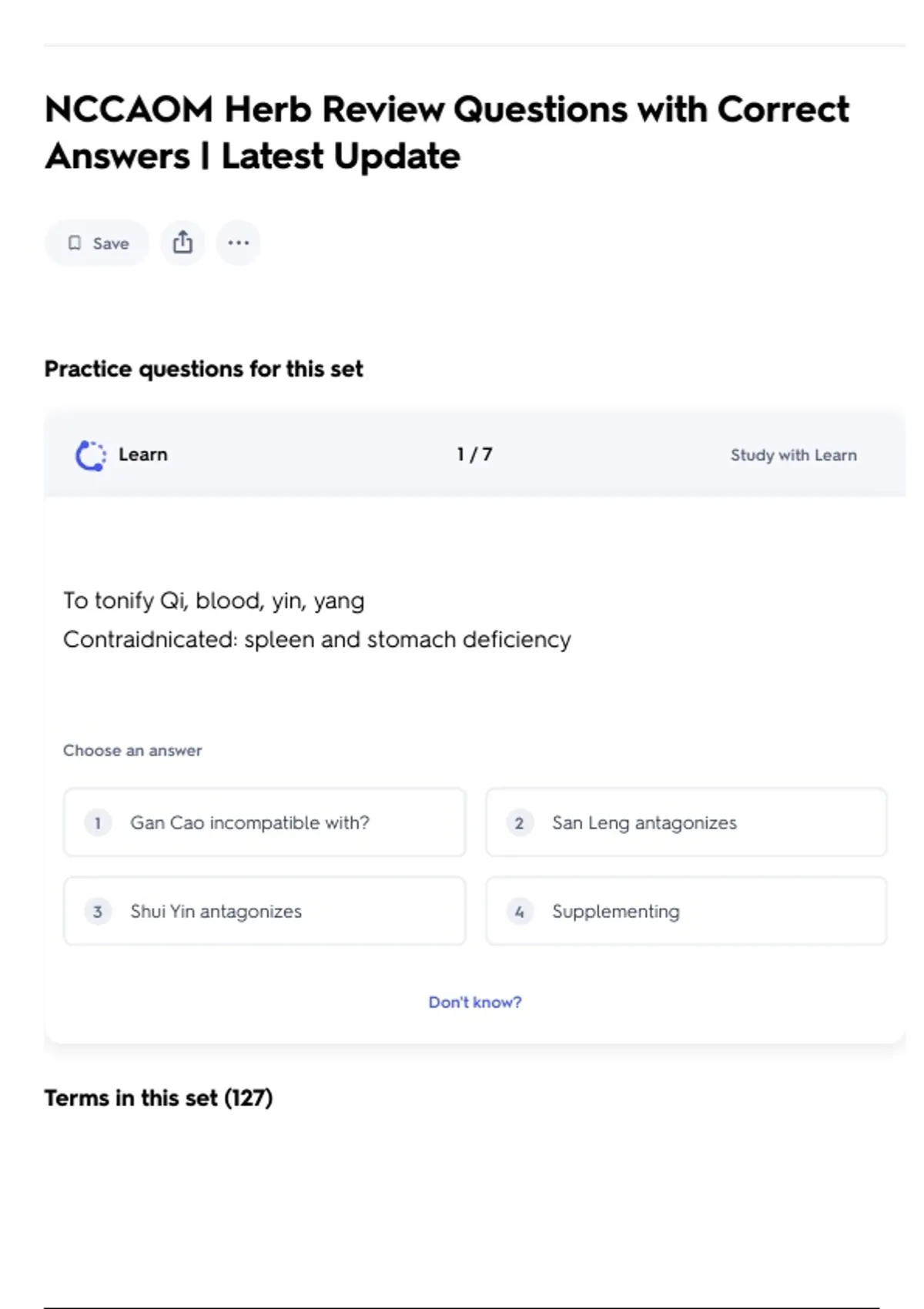The width and height of the screenshot is (924, 1309).
Task: Click the "Practice questions for this set" heading
Action: [x=203, y=369]
